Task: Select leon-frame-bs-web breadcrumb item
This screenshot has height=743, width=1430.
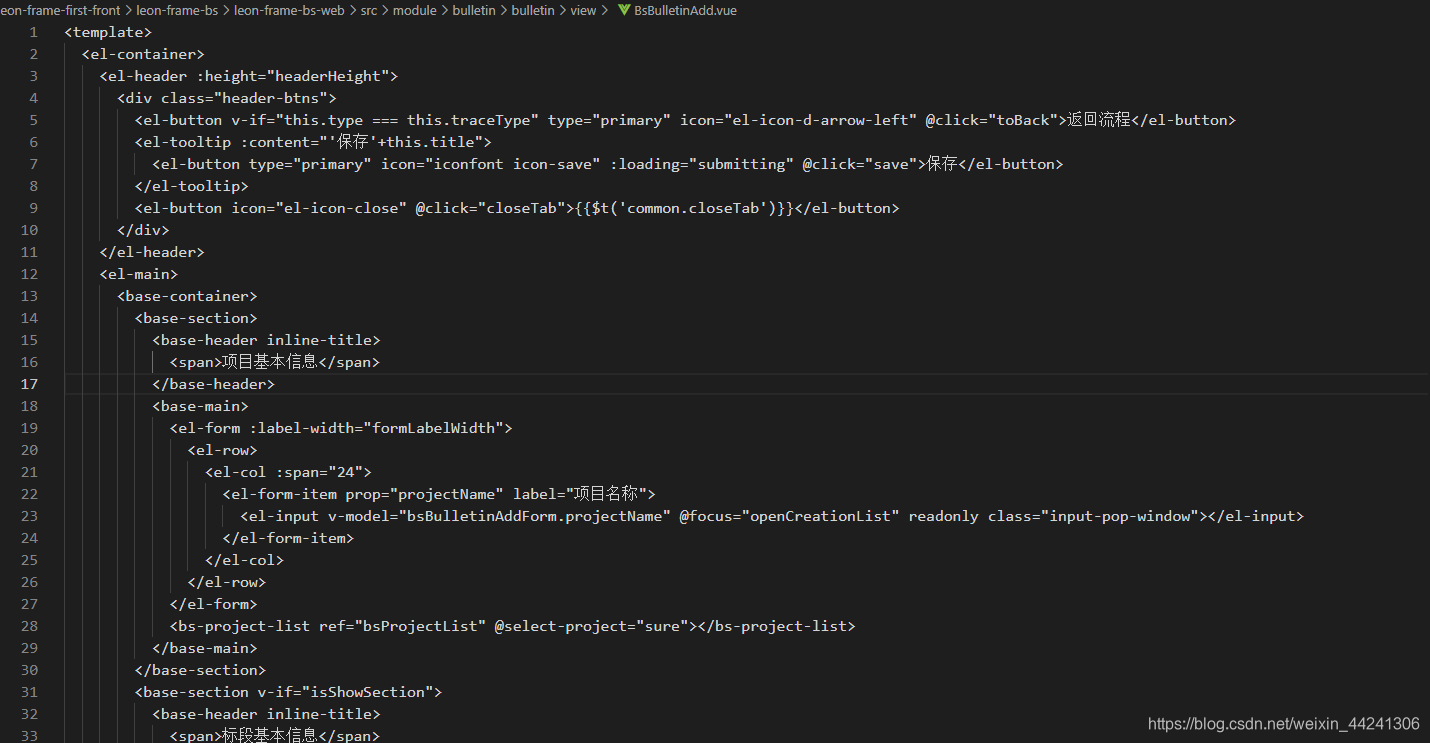Action: (289, 10)
